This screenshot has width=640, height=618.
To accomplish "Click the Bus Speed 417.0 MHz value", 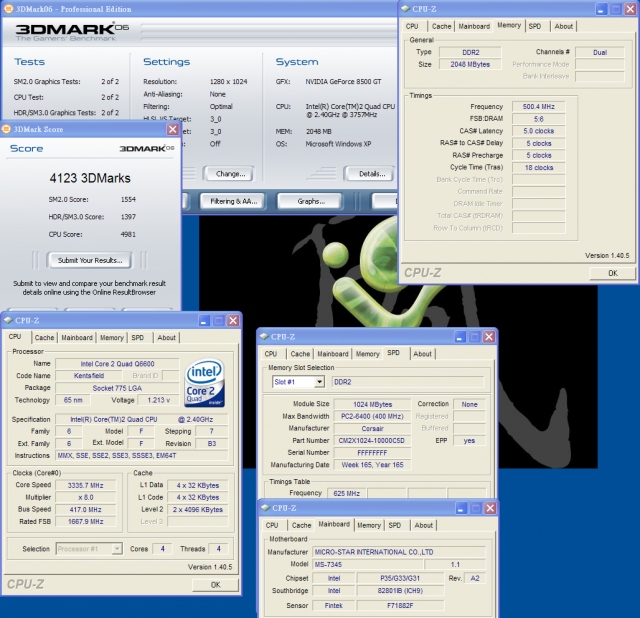I will point(85,509).
